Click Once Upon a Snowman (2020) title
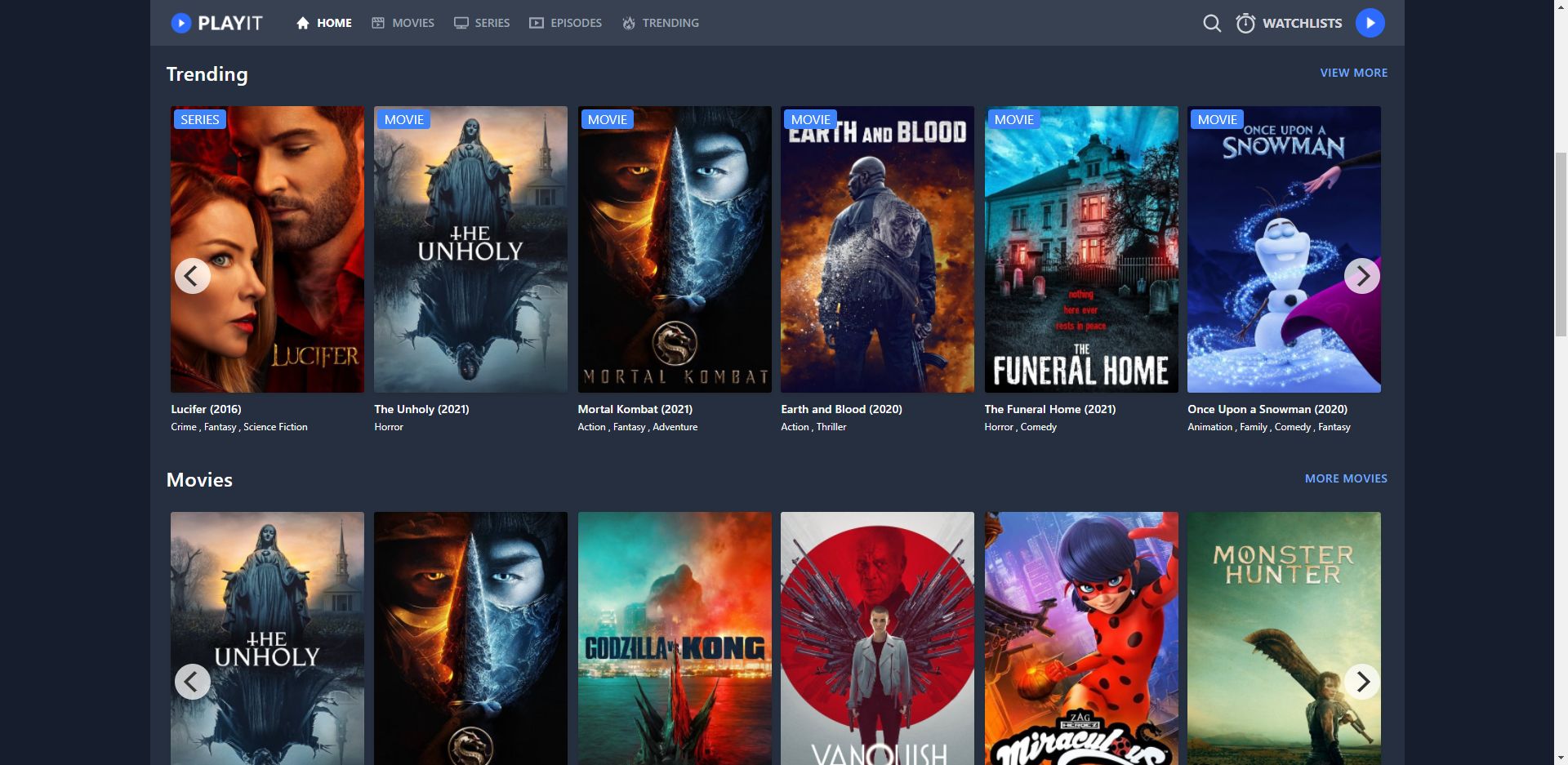Image resolution: width=1568 pixels, height=765 pixels. (1267, 409)
